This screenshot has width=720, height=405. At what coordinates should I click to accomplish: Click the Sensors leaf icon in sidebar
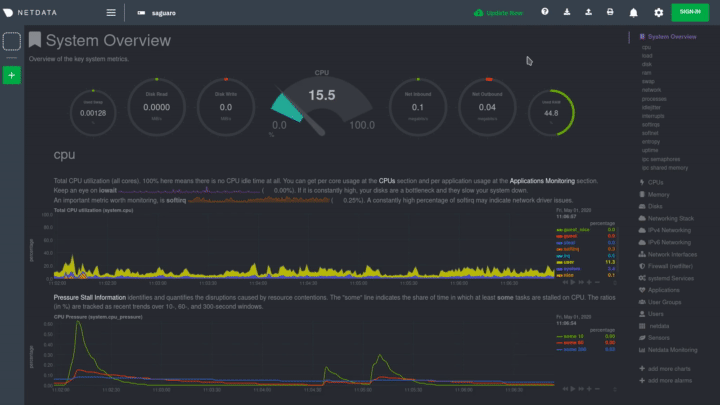[x=642, y=338]
